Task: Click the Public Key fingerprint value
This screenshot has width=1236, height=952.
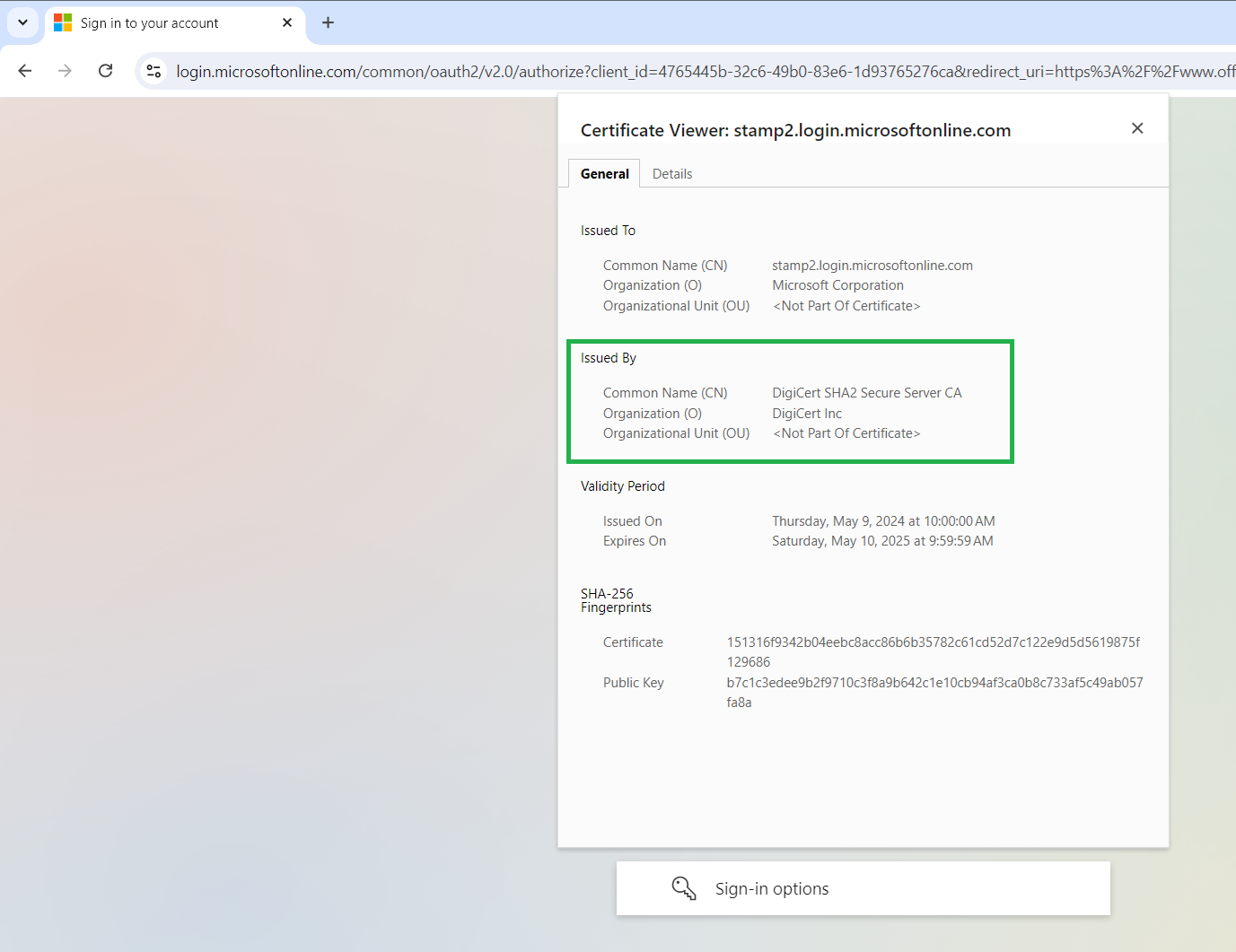Action: [934, 693]
